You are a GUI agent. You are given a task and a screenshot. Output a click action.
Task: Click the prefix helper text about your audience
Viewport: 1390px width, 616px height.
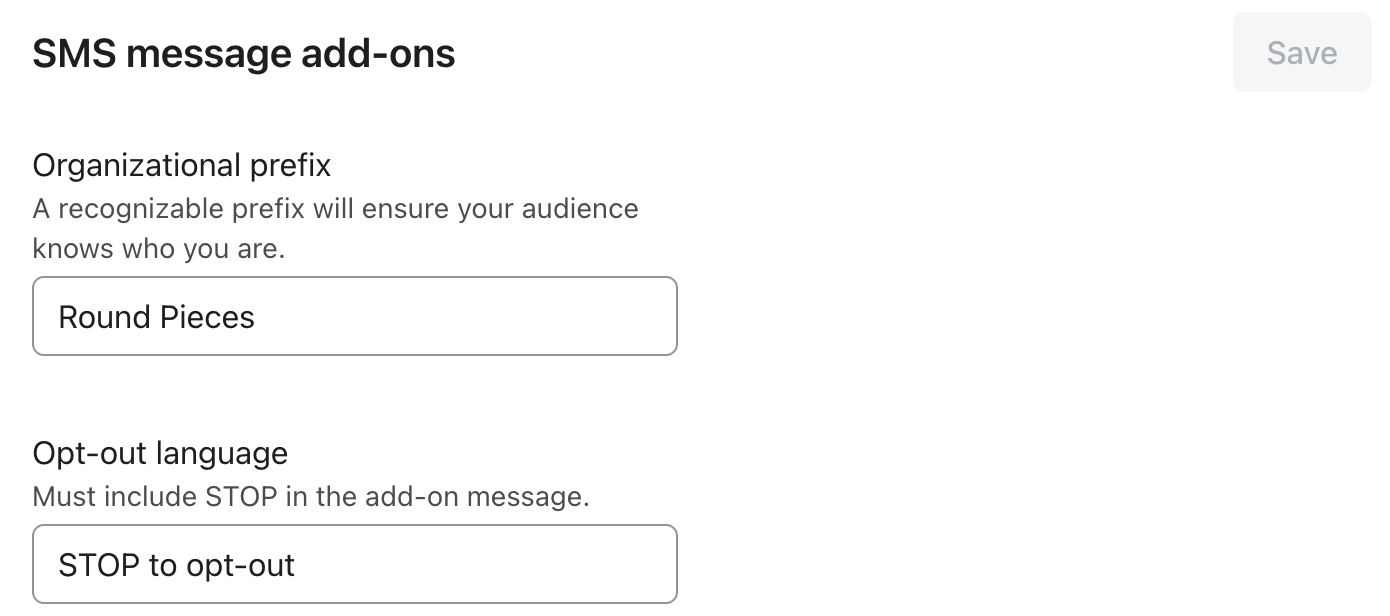[336, 228]
